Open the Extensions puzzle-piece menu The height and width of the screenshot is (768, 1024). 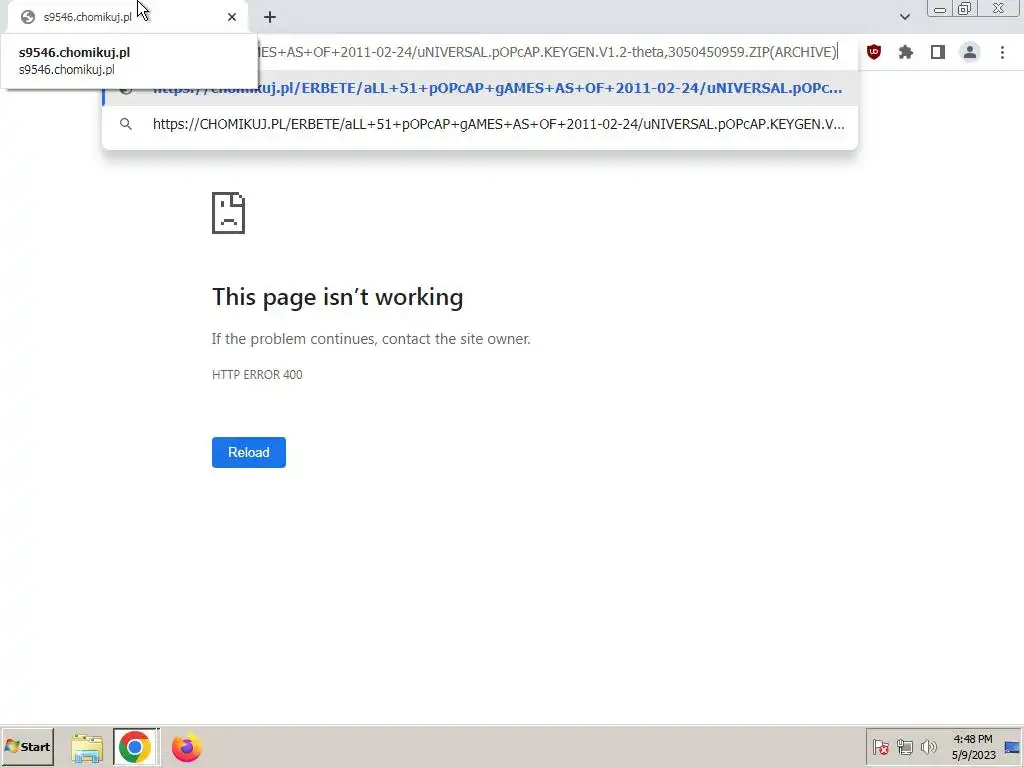coord(906,52)
